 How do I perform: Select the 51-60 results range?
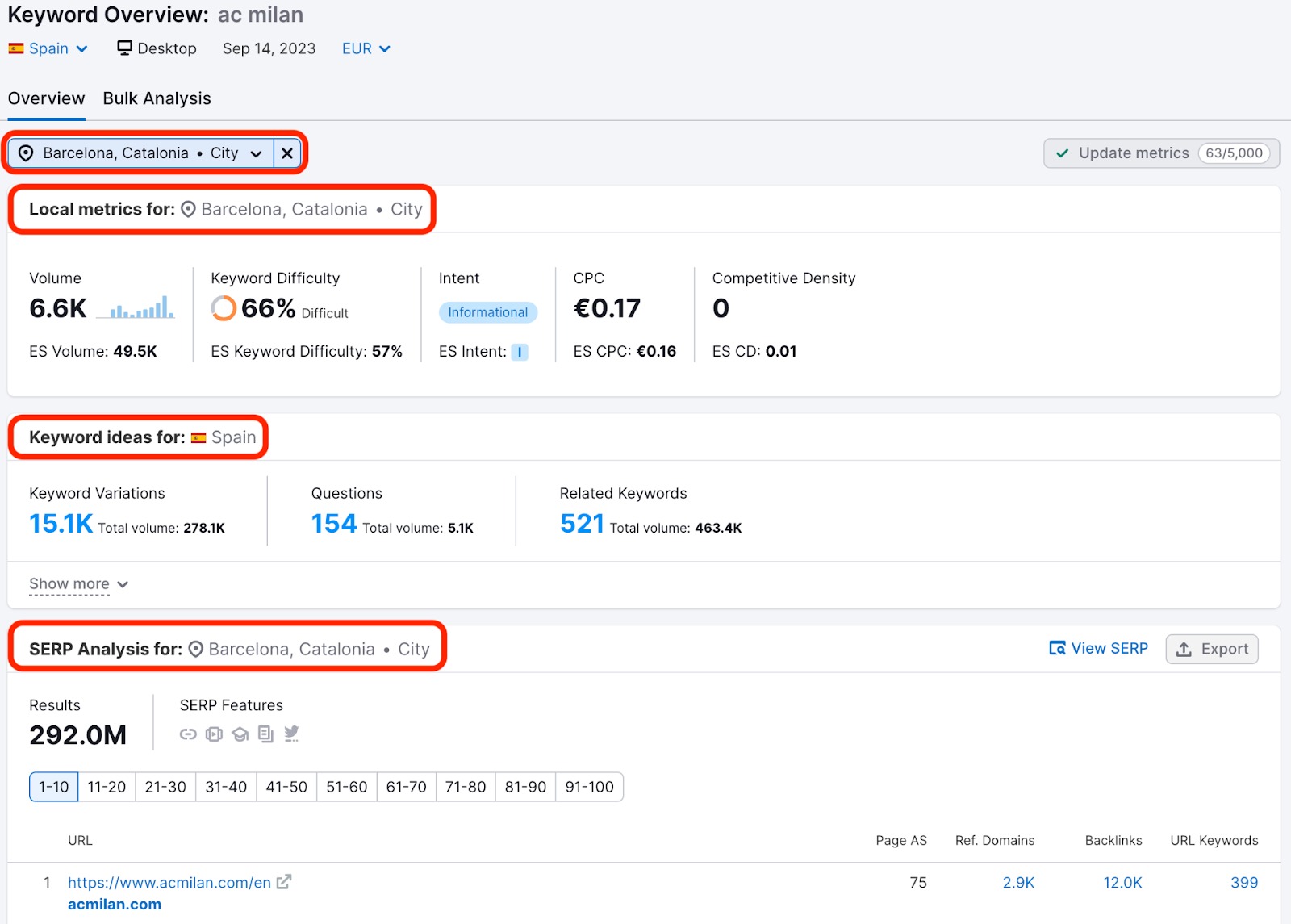[x=347, y=787]
